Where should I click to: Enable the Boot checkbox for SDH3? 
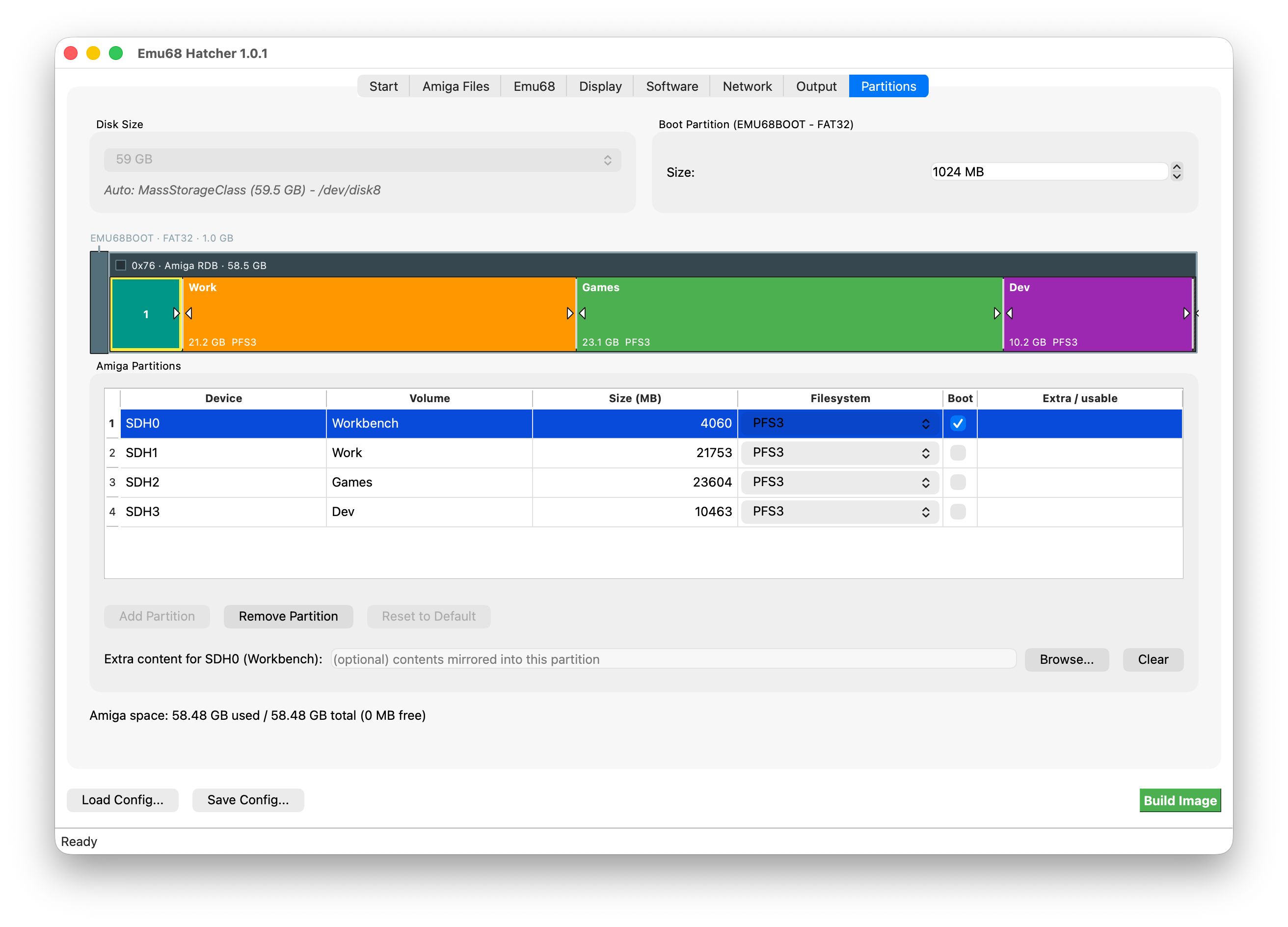tap(958, 512)
